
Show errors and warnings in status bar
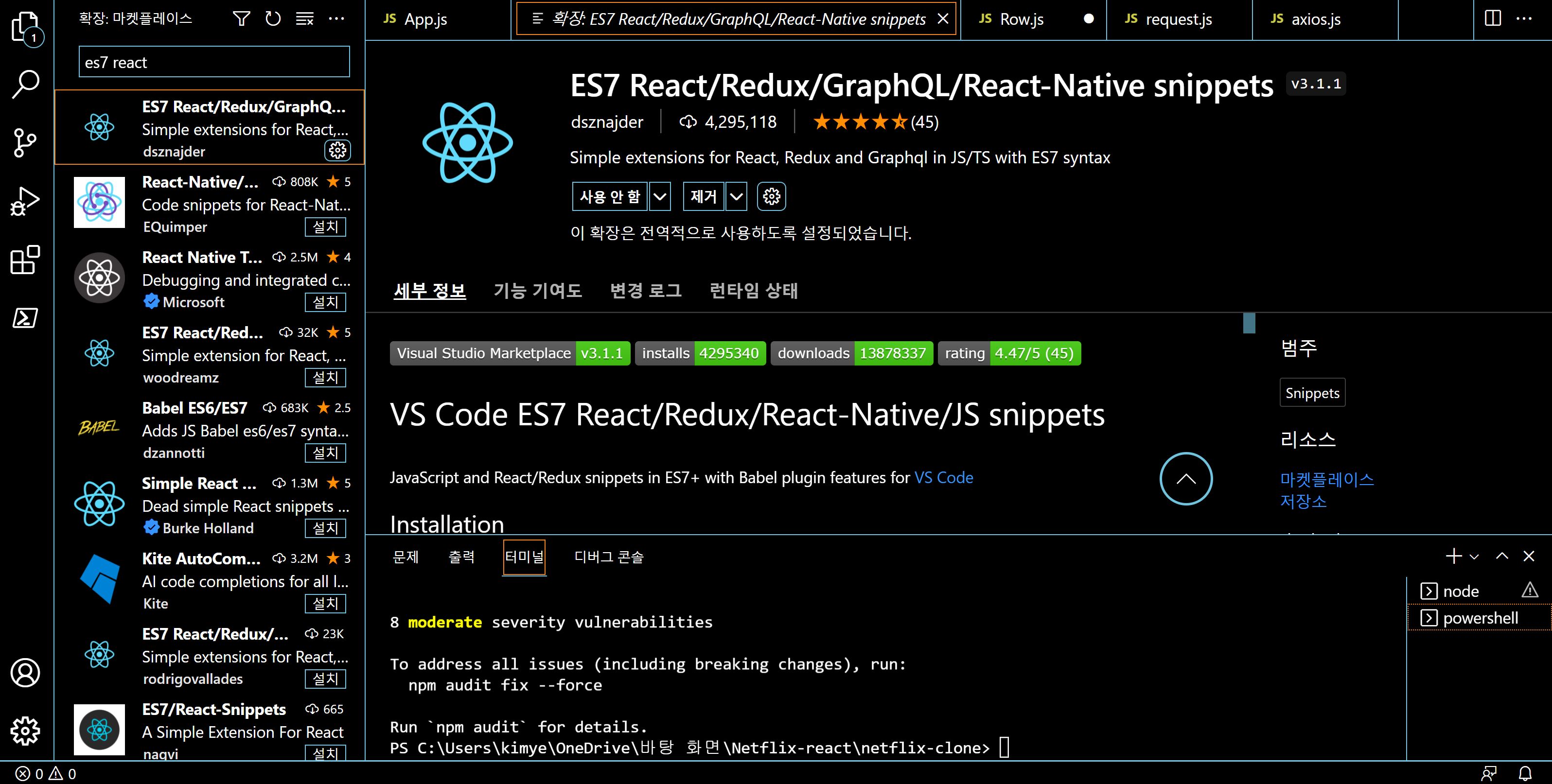click(x=46, y=774)
